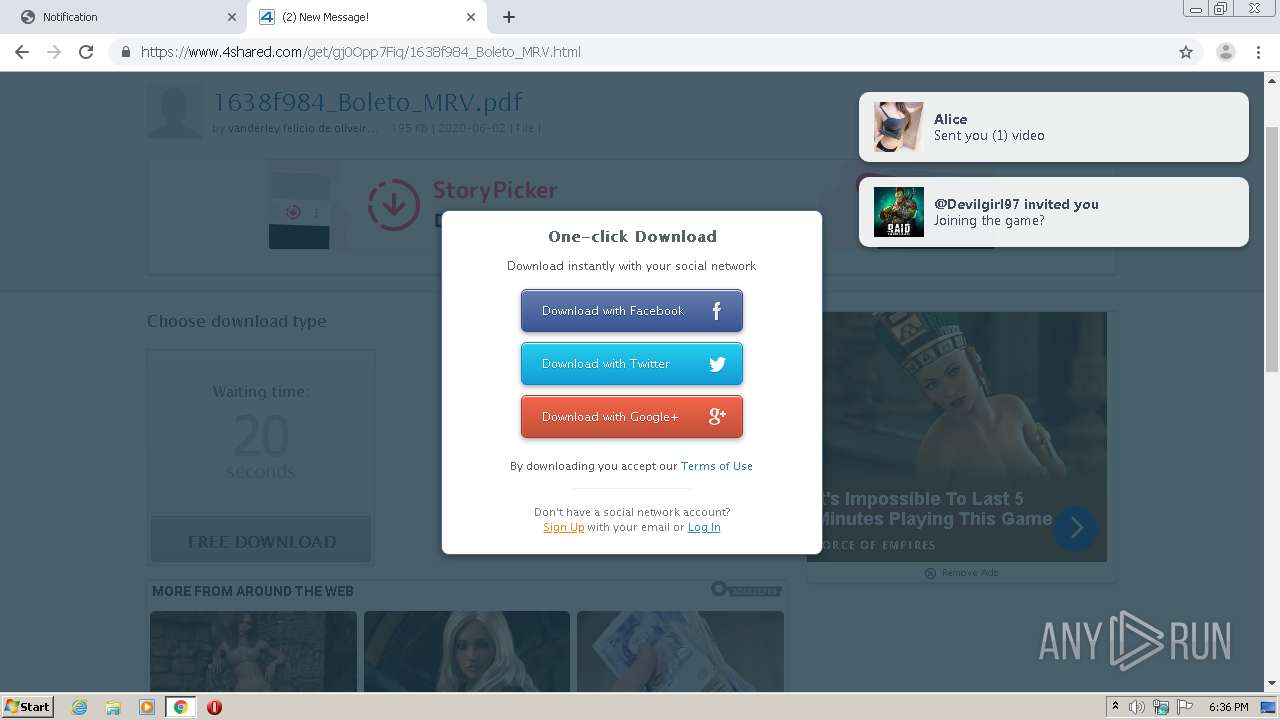Open the red Opera taskbar icon
The image size is (1280, 720).
point(214,707)
